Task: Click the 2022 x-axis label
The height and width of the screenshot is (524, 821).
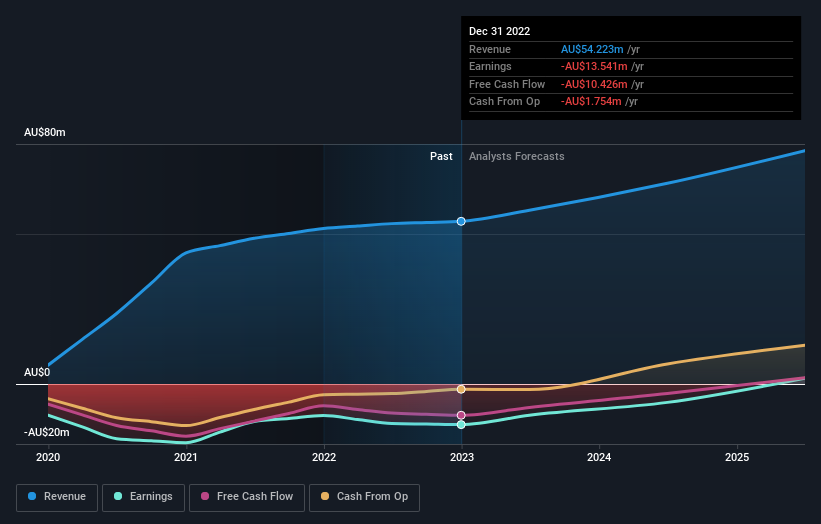Action: (324, 457)
